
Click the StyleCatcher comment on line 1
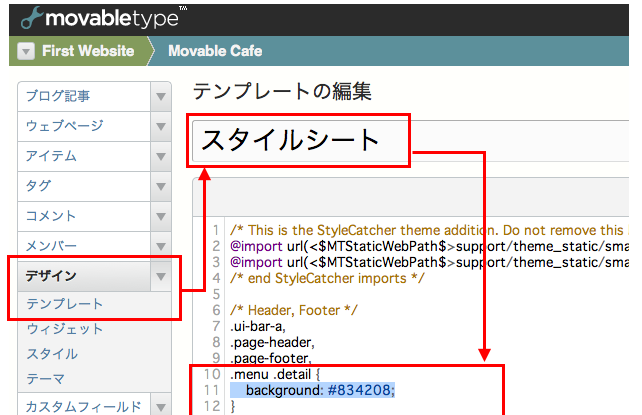[x=429, y=230]
